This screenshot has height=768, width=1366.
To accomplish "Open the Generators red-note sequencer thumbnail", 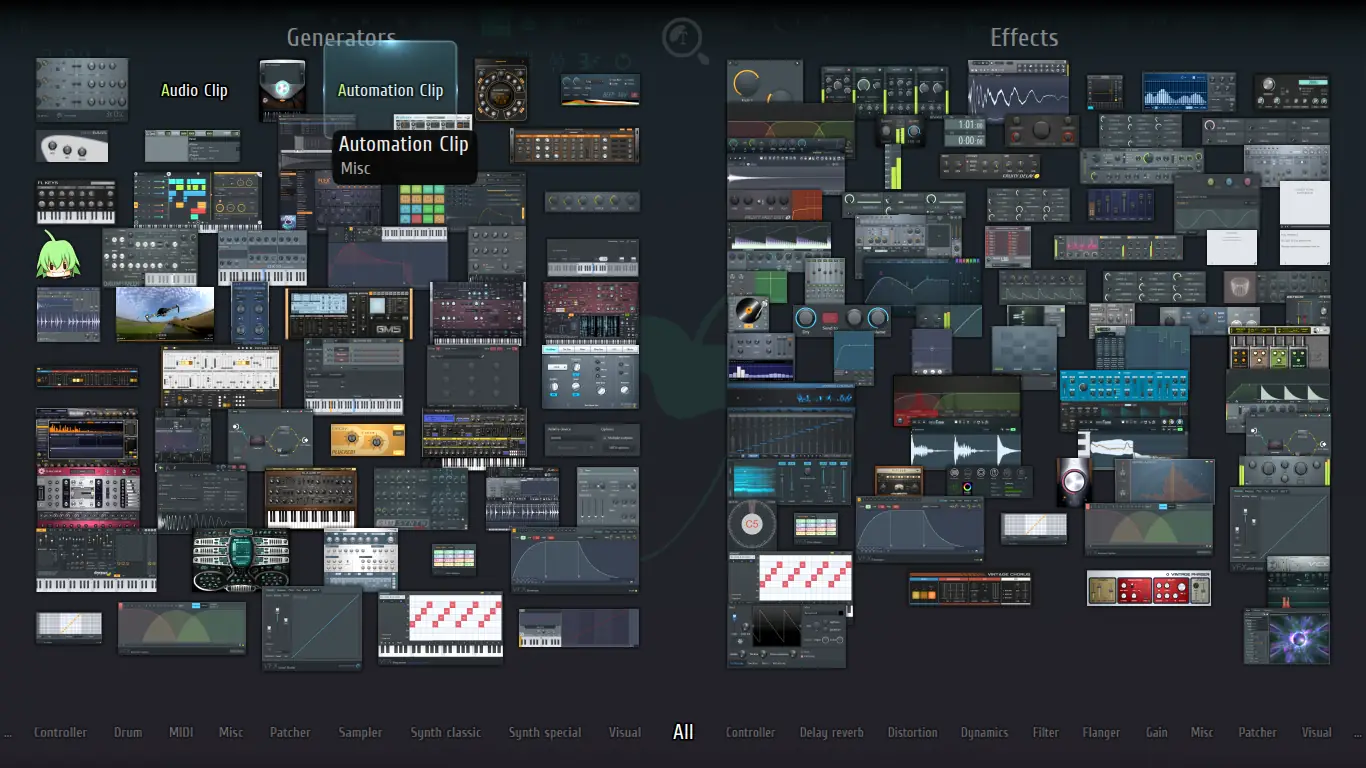I will tap(440, 628).
